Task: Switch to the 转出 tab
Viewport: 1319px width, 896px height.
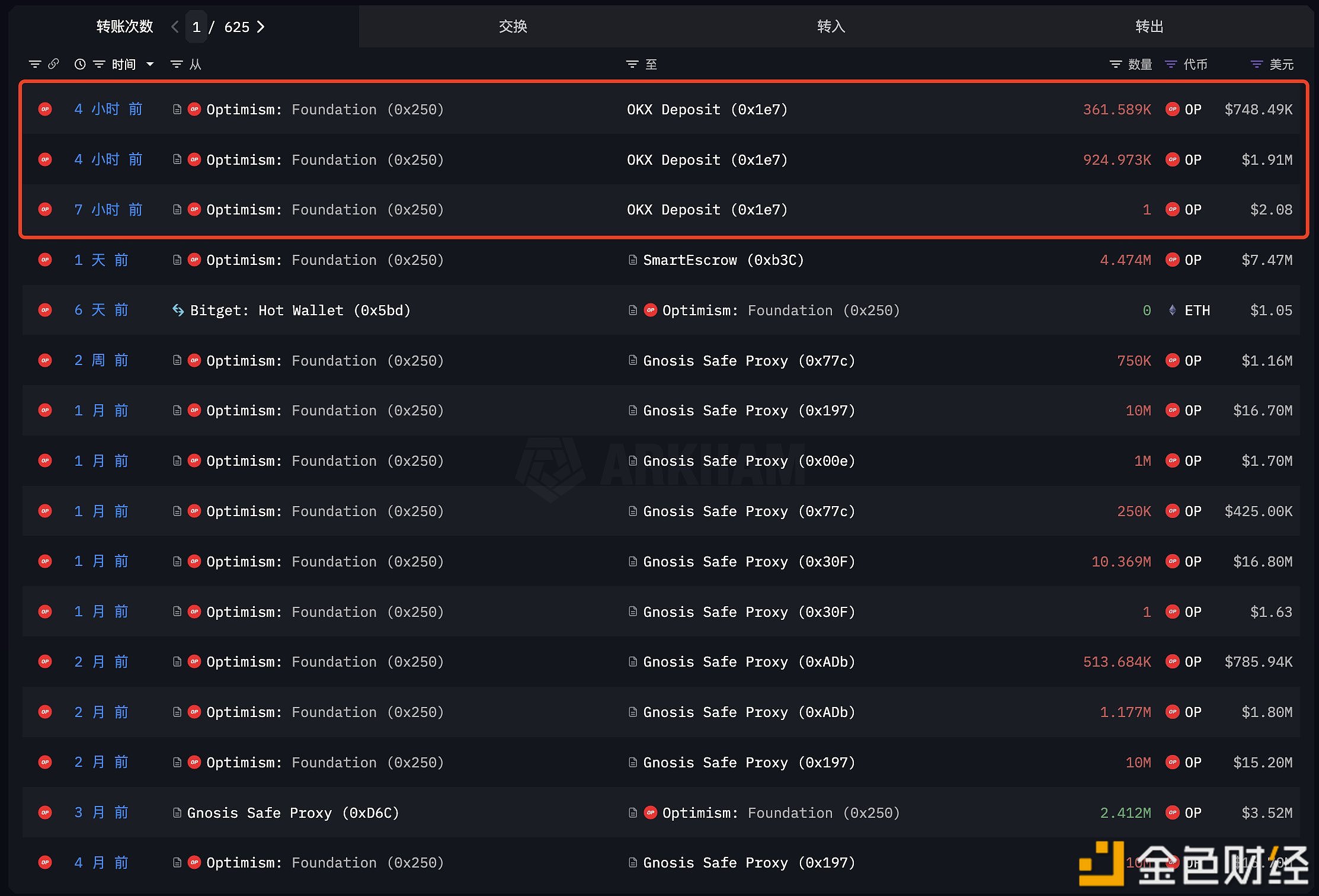Action: (x=1150, y=27)
